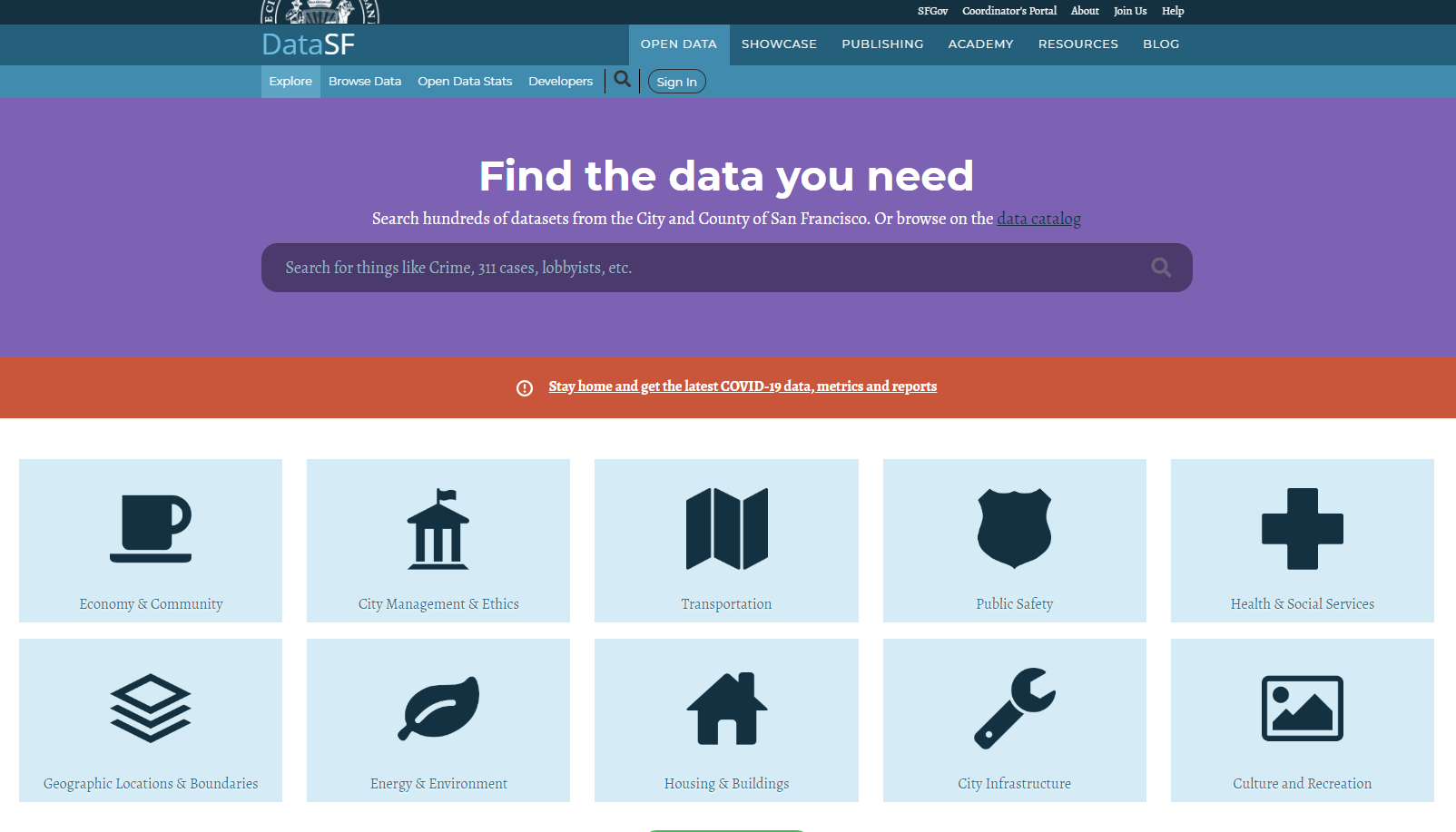Open the City Management & Ethics building icon
1456x832 pixels.
[438, 529]
